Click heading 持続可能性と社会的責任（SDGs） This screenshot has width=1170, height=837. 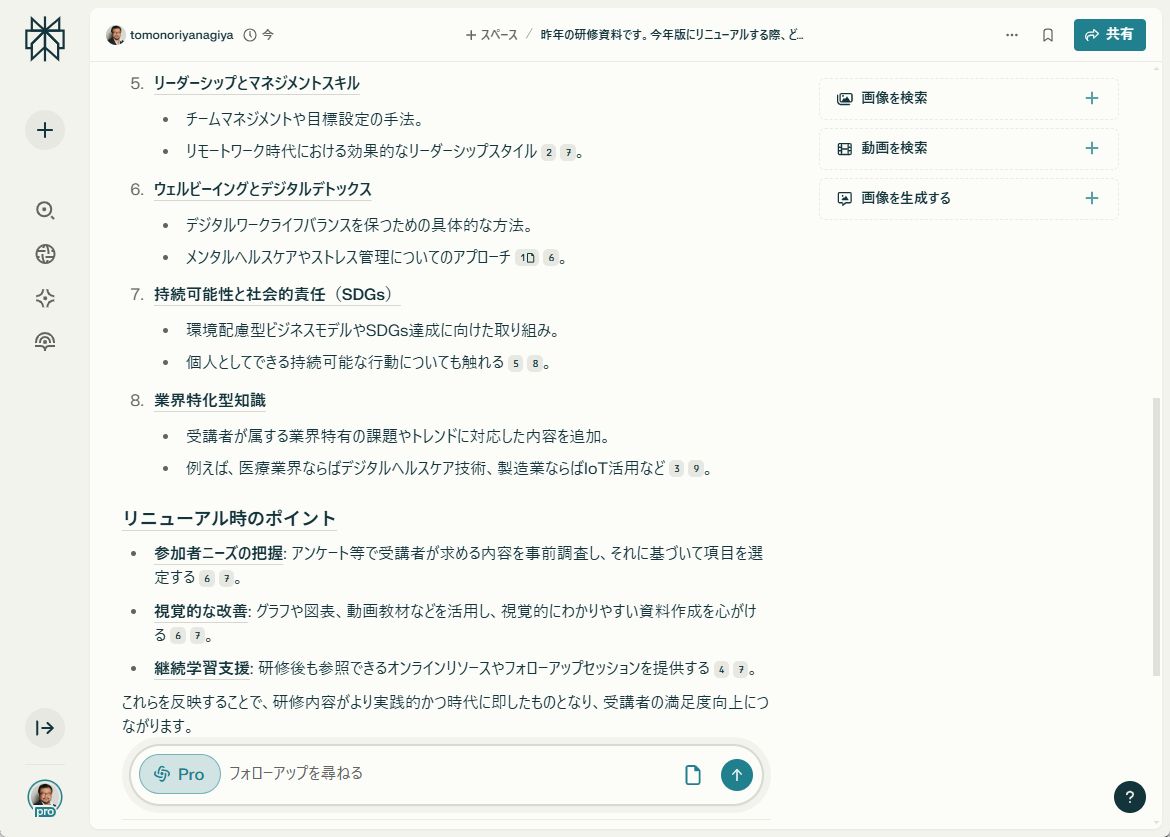(277, 295)
